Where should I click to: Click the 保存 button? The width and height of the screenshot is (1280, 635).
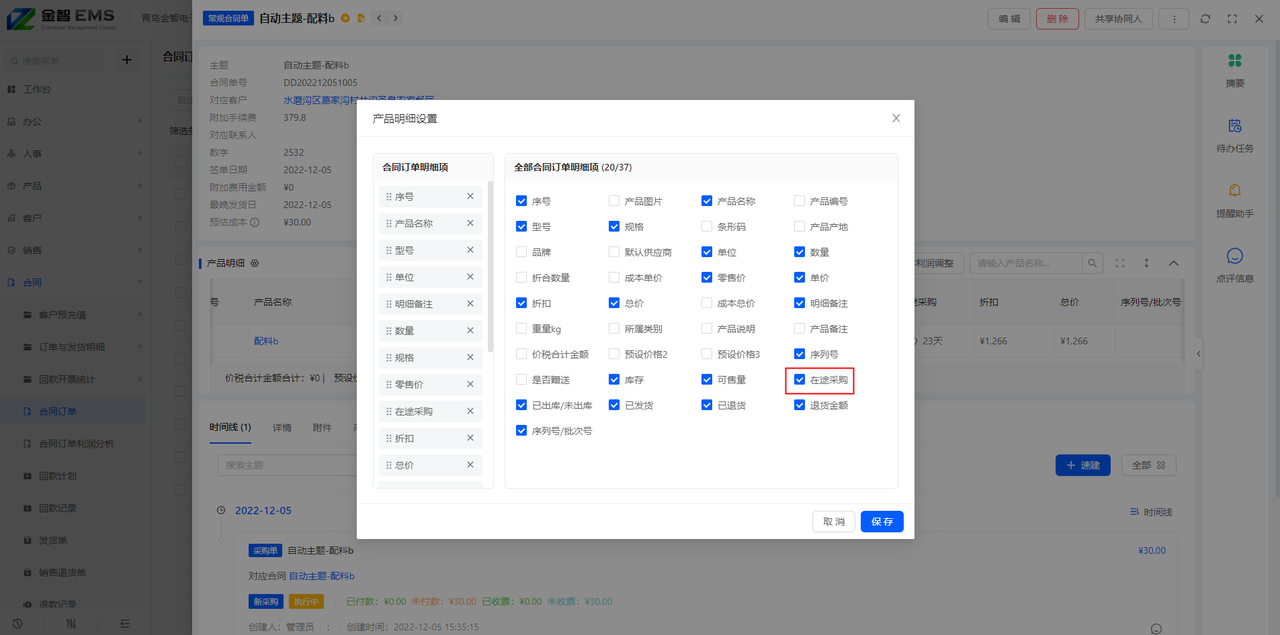(882, 521)
